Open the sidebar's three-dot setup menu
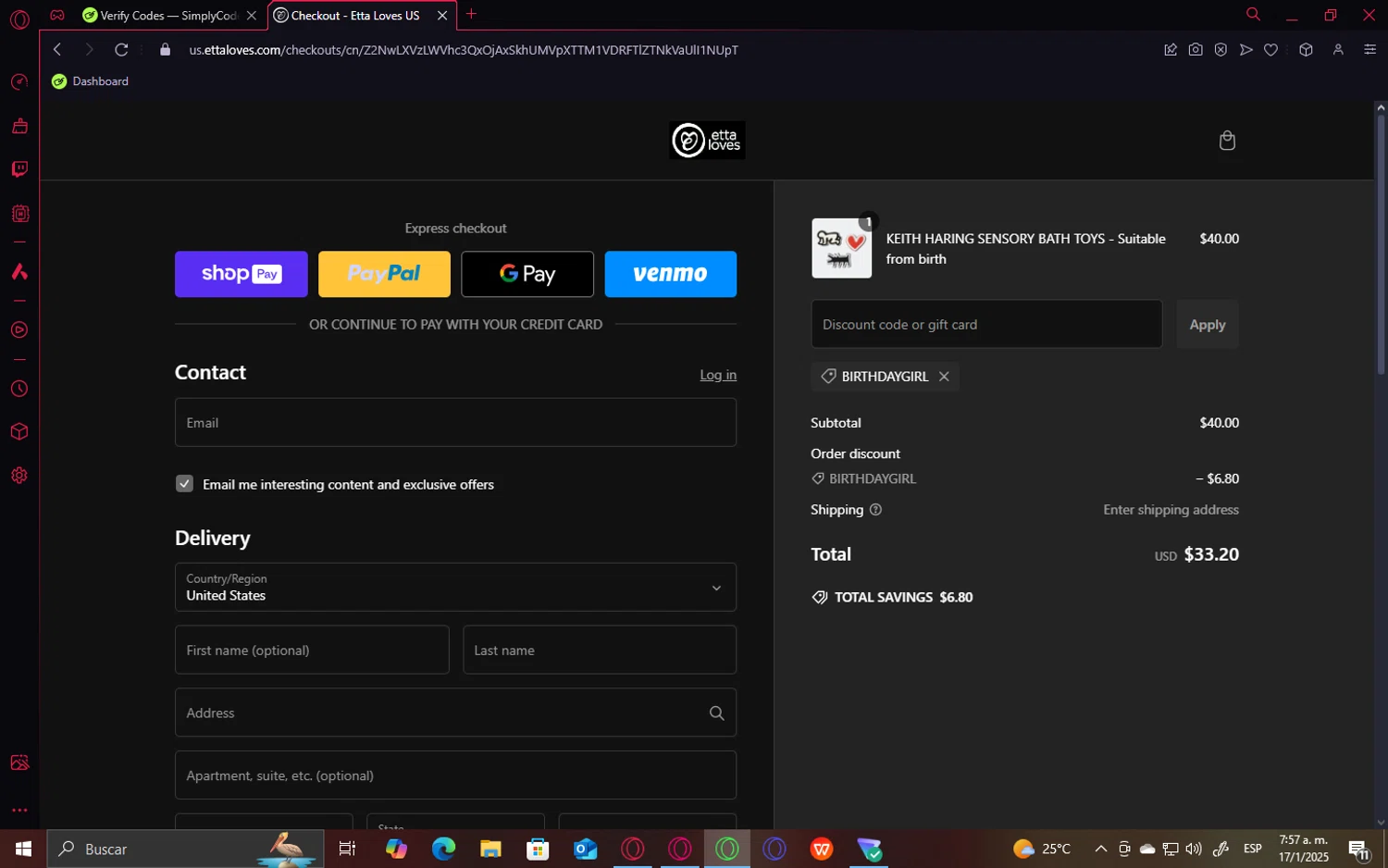 tap(19, 811)
